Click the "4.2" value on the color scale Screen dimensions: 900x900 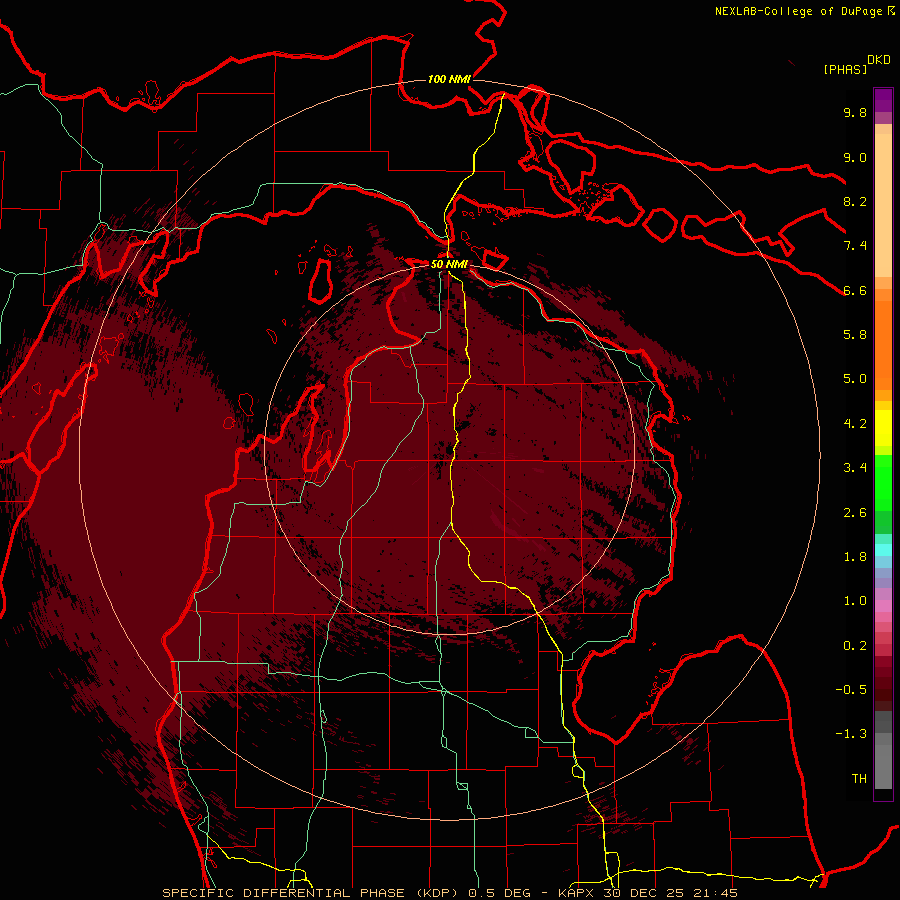point(855,424)
